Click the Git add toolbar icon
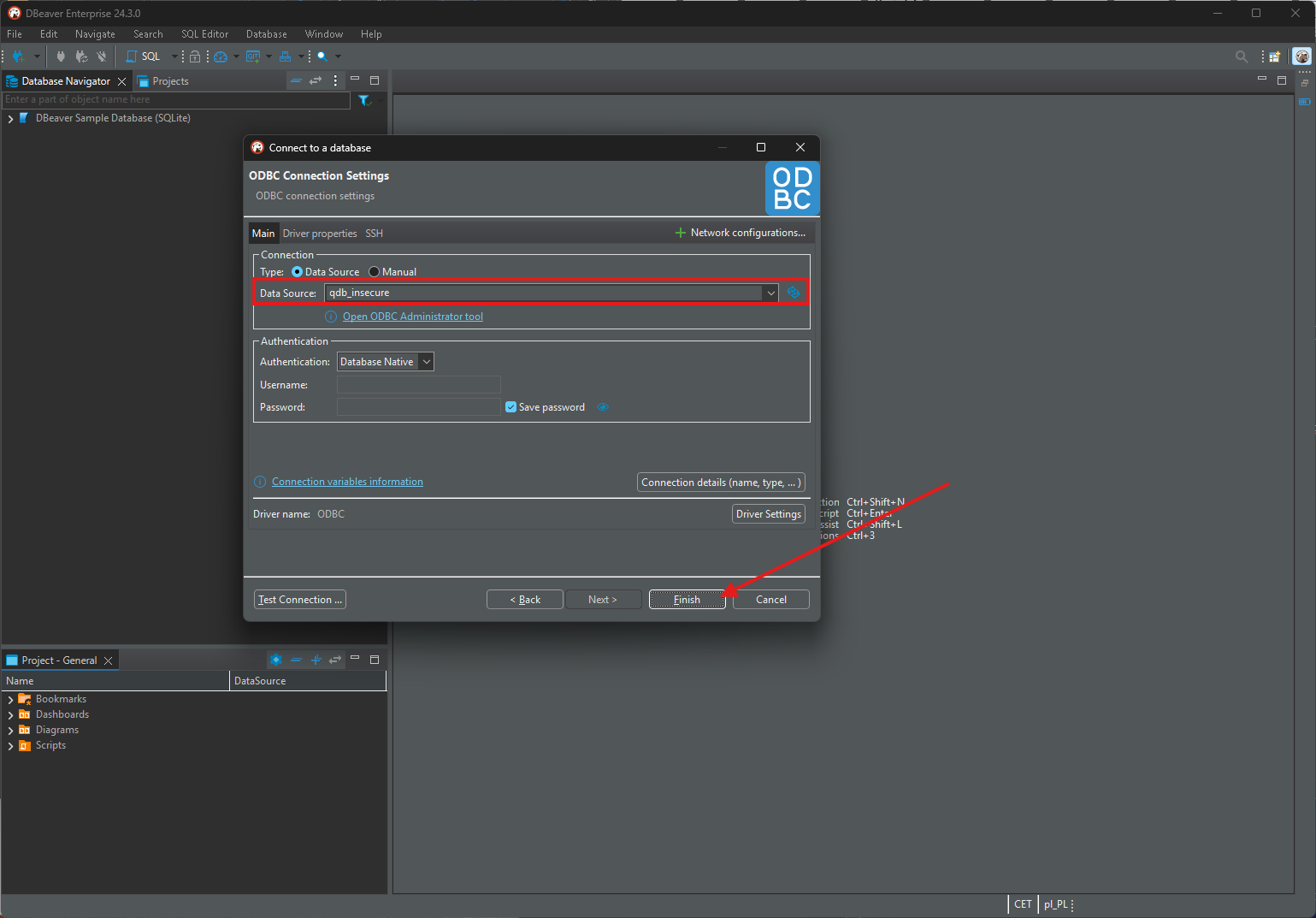Image resolution: width=1316 pixels, height=918 pixels. click(253, 56)
